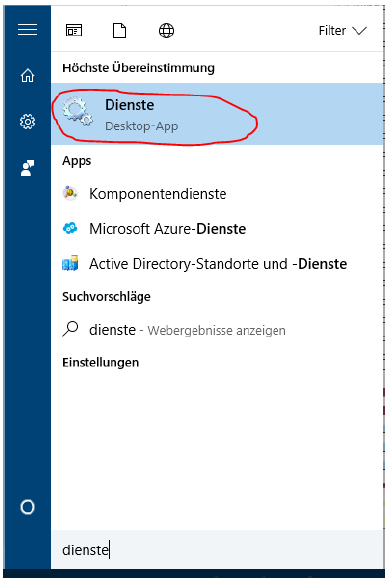Filter results by Apps icon
The width and height of the screenshot is (390, 582).
tap(74, 30)
